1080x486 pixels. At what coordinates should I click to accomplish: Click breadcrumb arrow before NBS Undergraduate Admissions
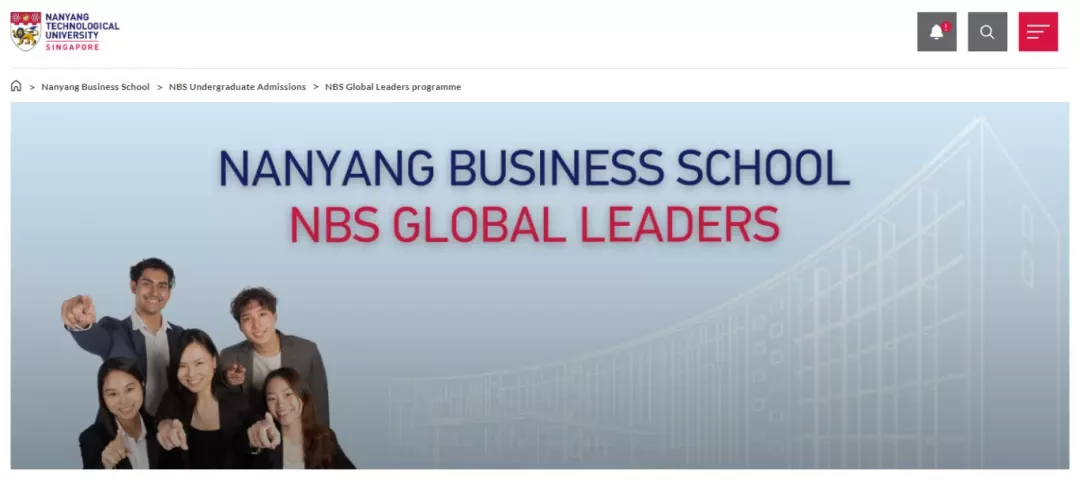159,87
